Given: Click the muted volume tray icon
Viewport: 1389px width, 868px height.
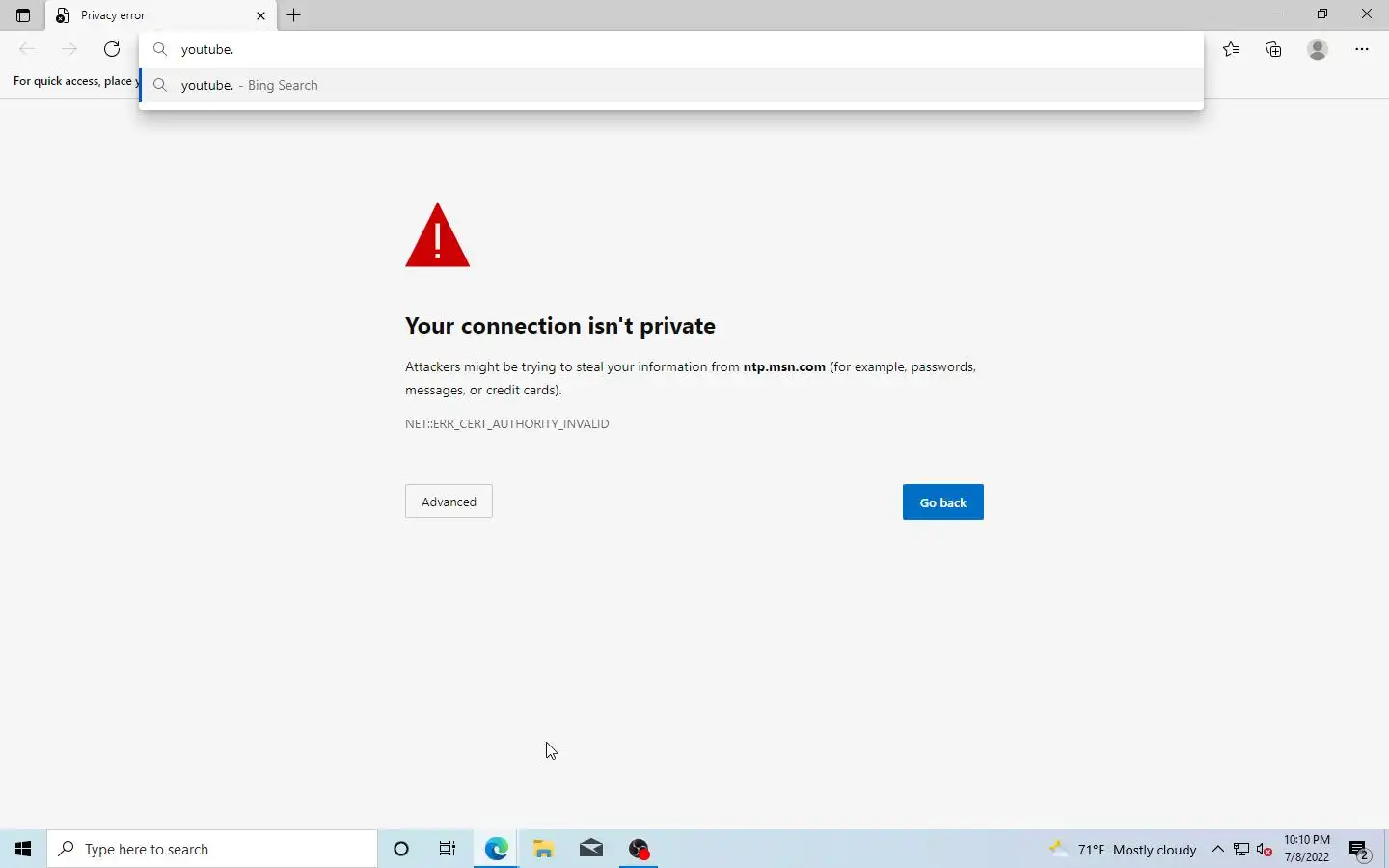Looking at the screenshot, I should pyautogui.click(x=1265, y=850).
